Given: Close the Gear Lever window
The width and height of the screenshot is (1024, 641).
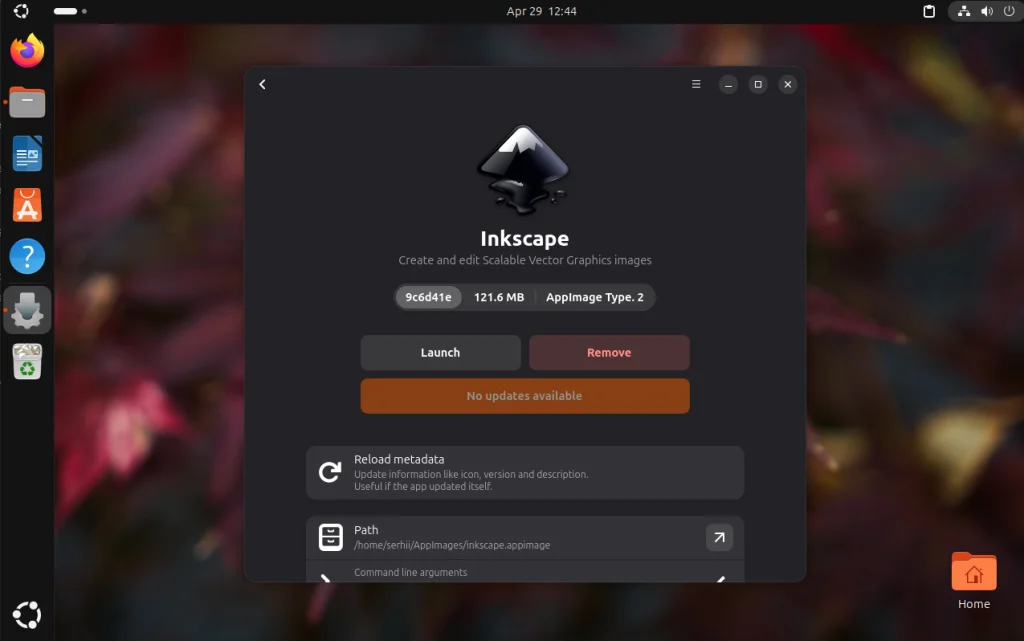Looking at the screenshot, I should [788, 84].
